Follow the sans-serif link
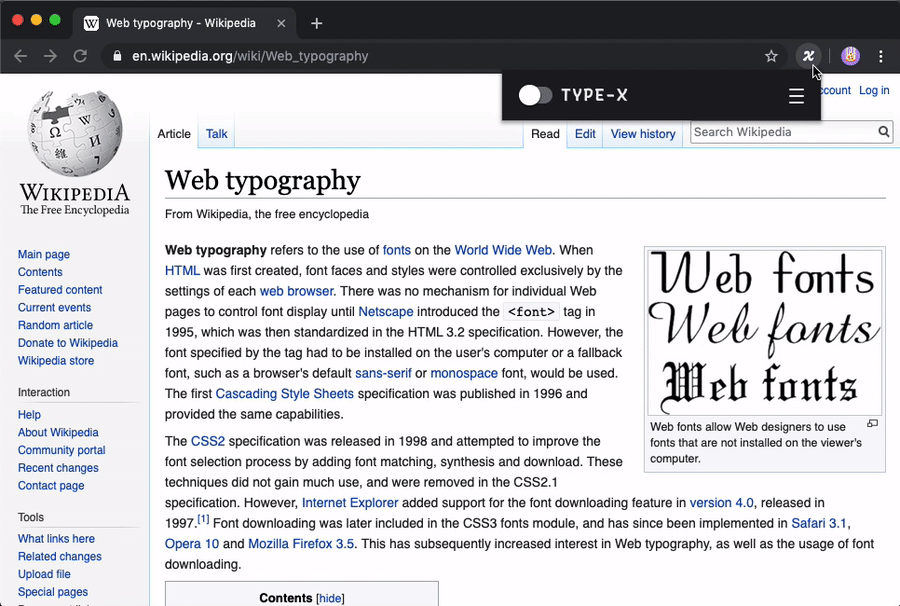 383,374
